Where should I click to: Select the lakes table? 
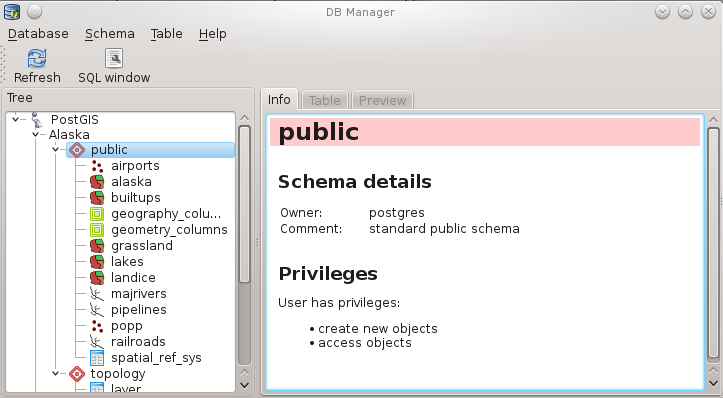click(x=127, y=261)
